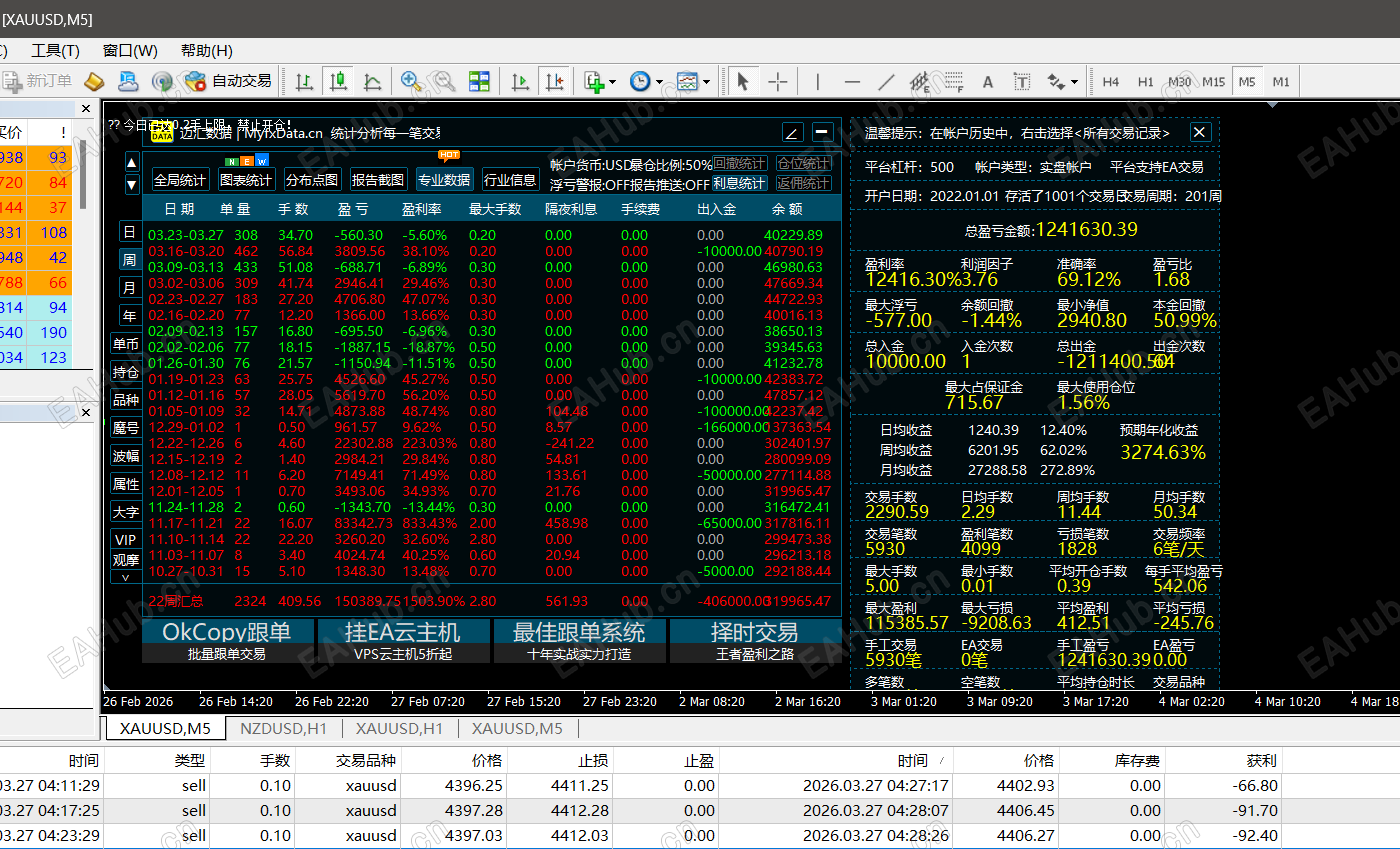Click the diagonal line panel icon
This screenshot has height=849, width=1400.
[x=792, y=132]
